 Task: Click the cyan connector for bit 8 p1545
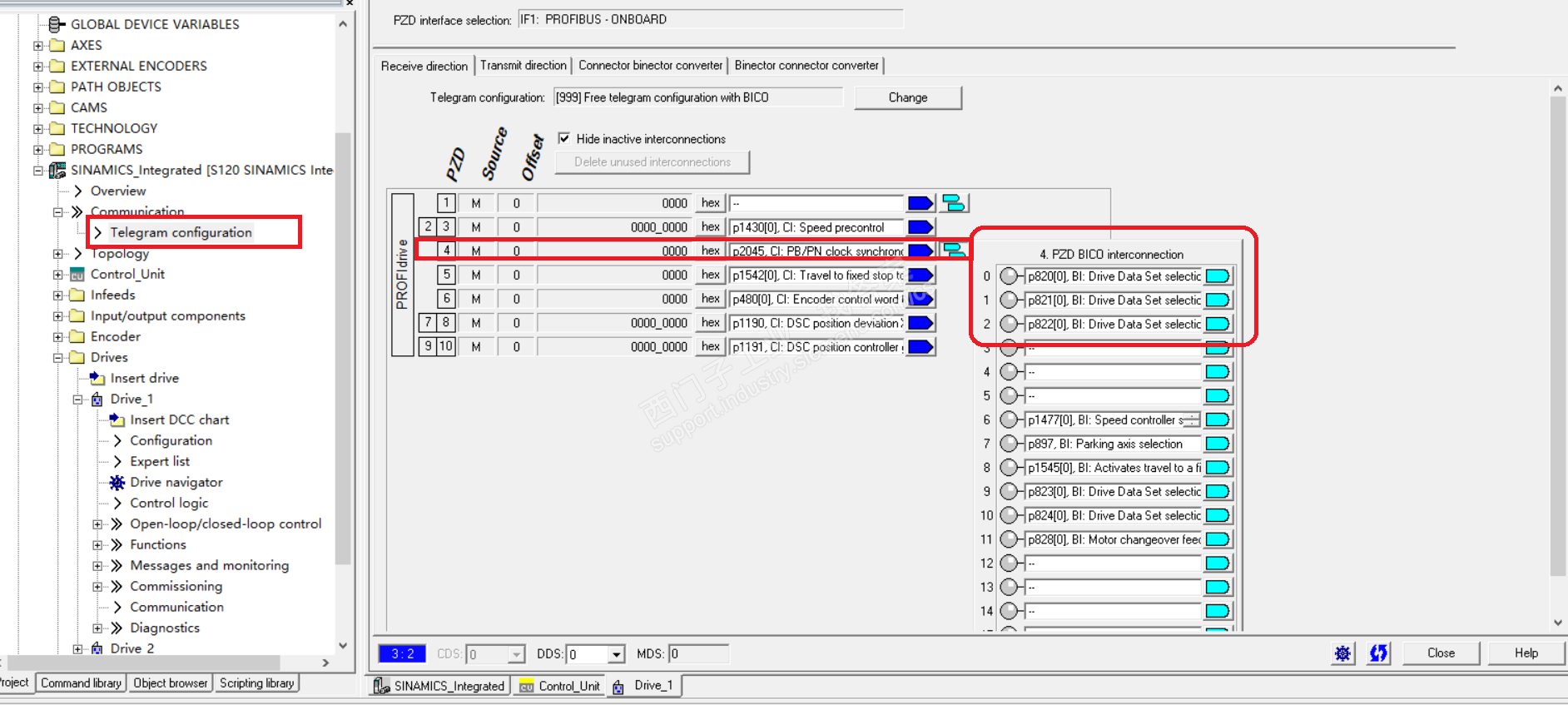pyautogui.click(x=1218, y=468)
